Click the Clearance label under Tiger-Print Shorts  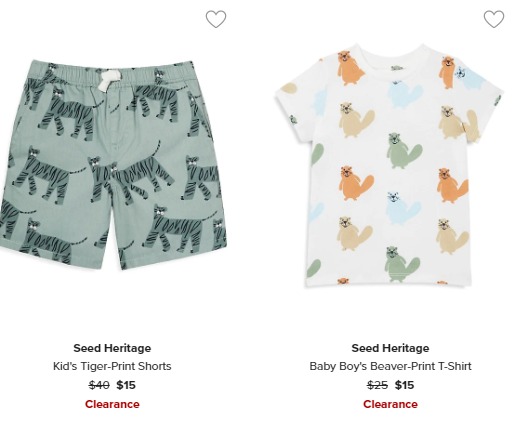pos(112,404)
